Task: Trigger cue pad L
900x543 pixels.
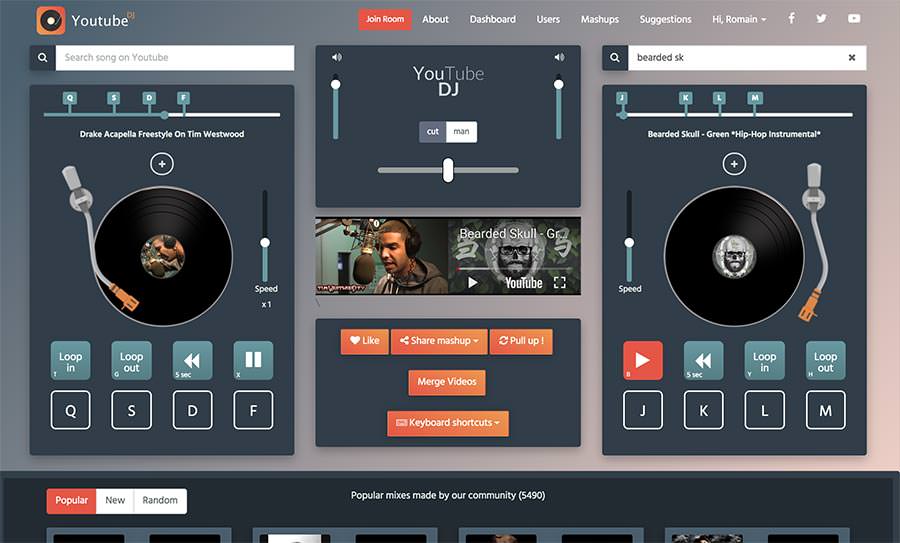Action: [x=765, y=410]
